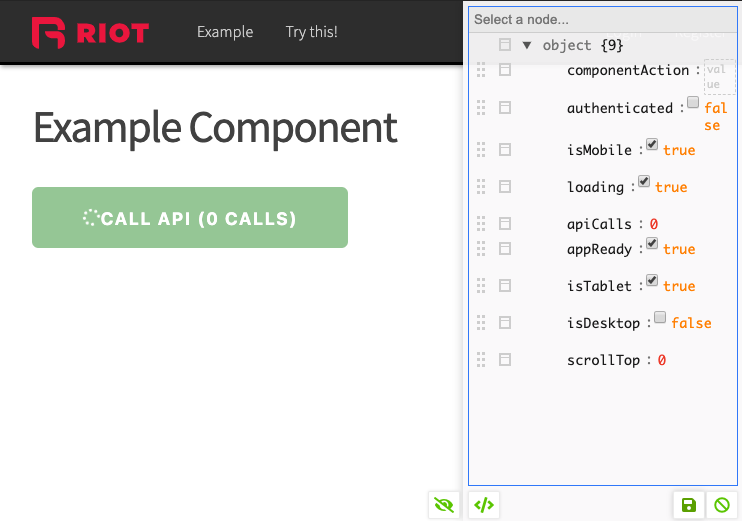The image size is (742, 521).
Task: Select the componentAction field name
Action: pyautogui.click(x=628, y=71)
